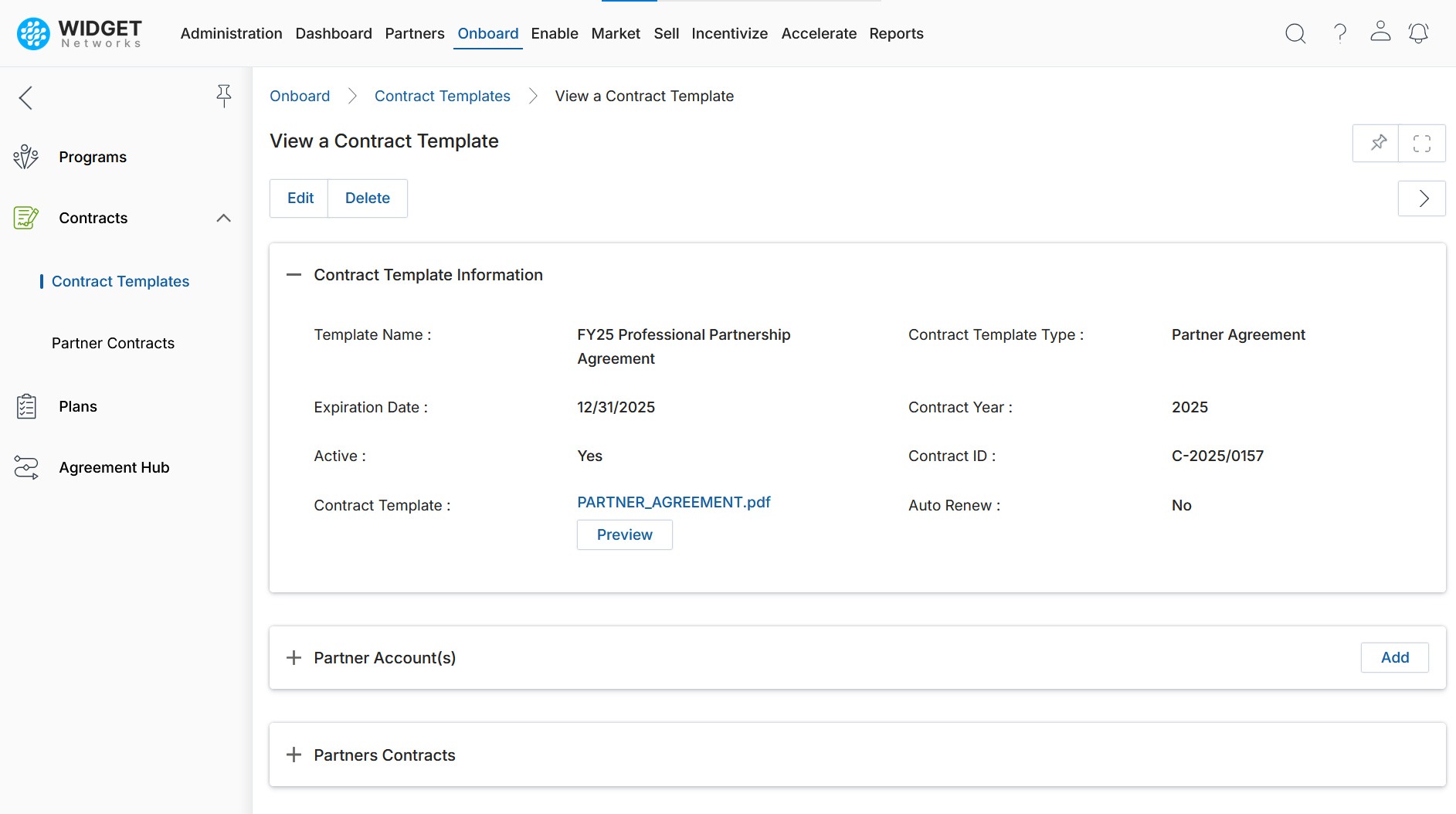
Task: Click the sidebar back arrow
Action: (x=26, y=98)
